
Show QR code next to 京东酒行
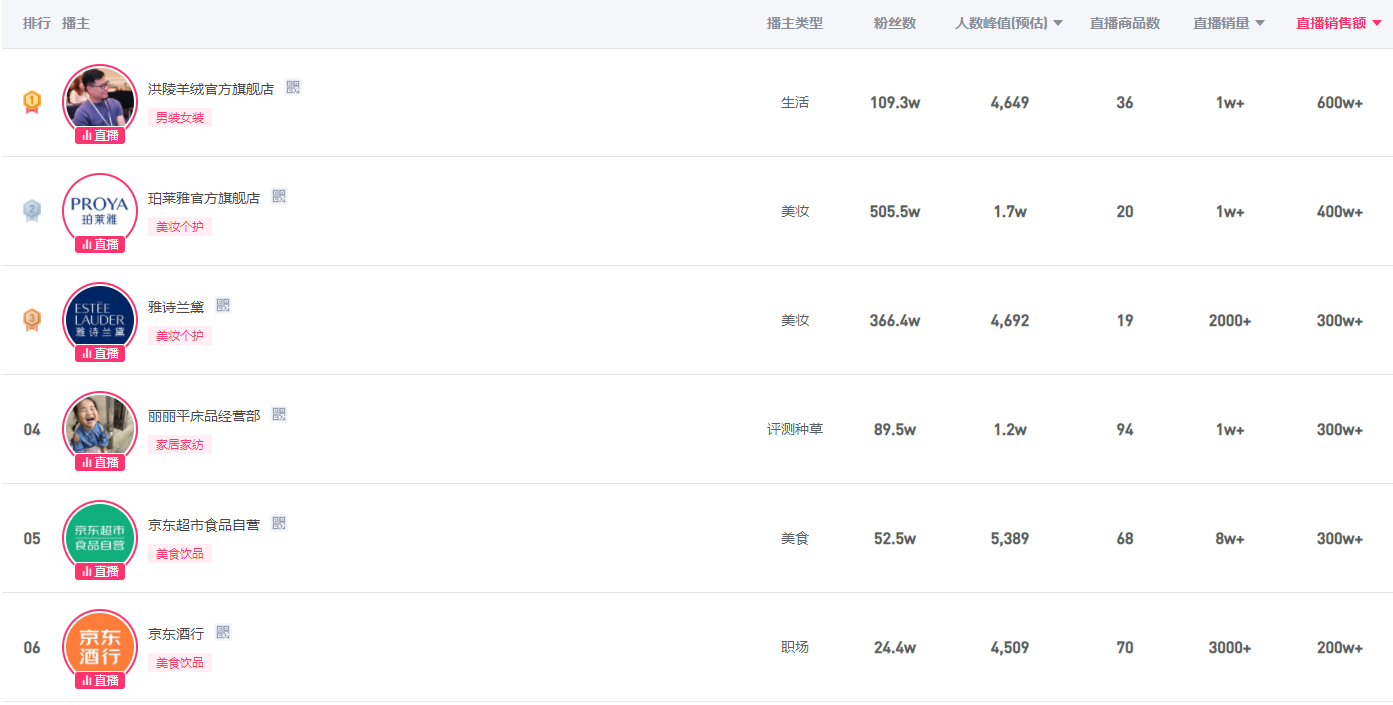coord(223,633)
